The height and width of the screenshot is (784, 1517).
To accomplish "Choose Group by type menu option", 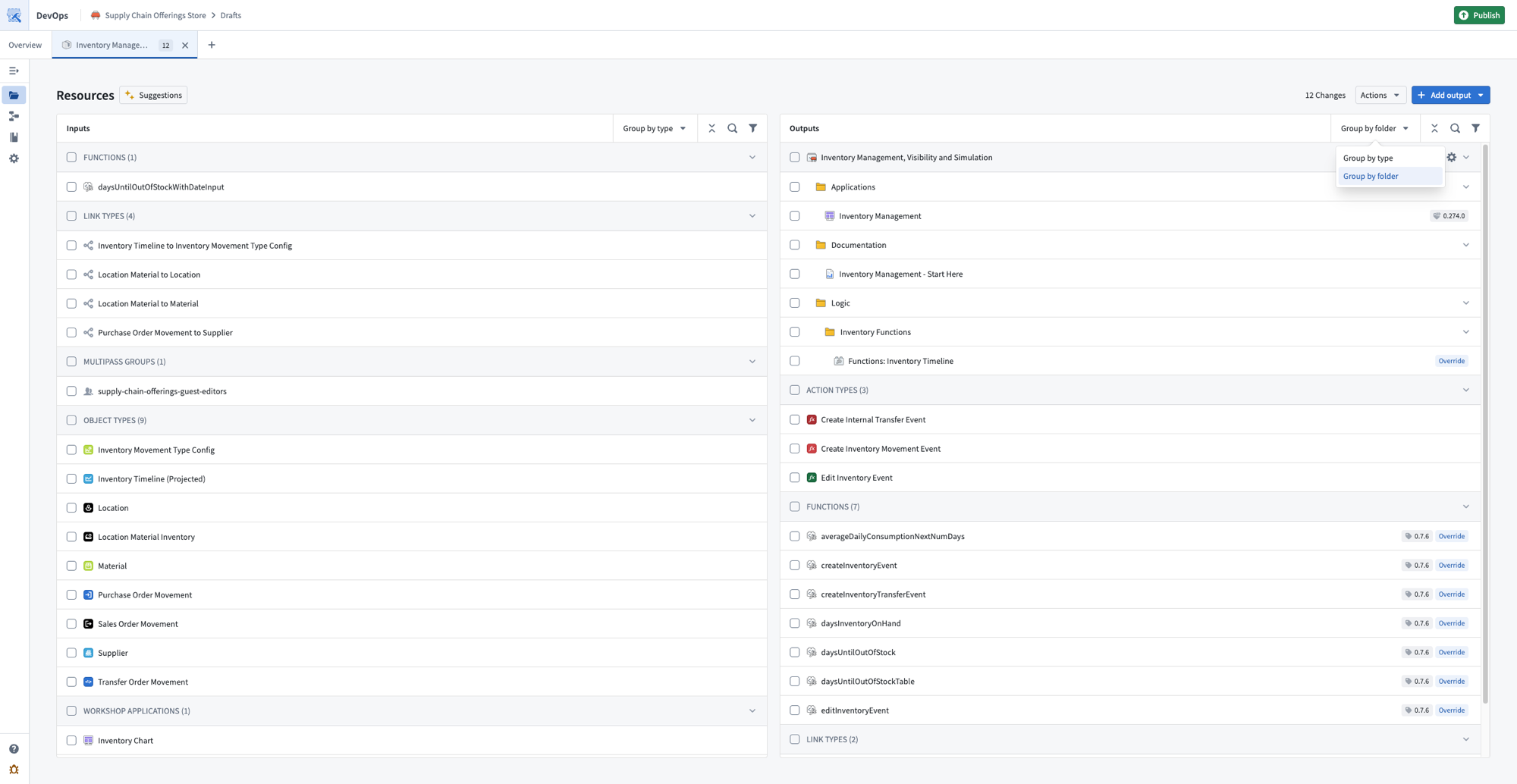I will (1390, 158).
